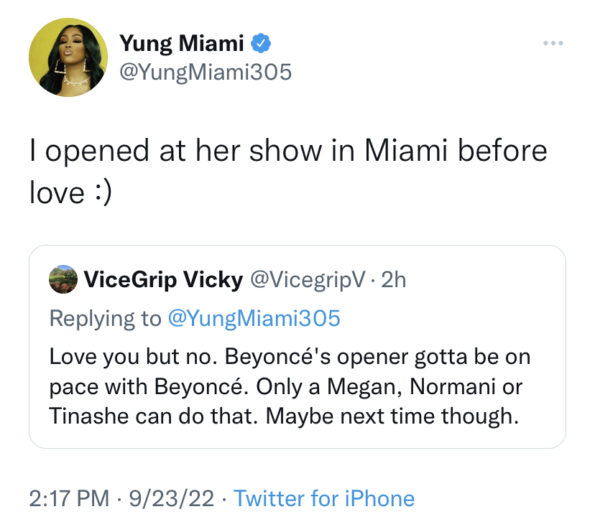
Task: Click ViceGrip Vicky's small avatar
Action: [x=63, y=279]
